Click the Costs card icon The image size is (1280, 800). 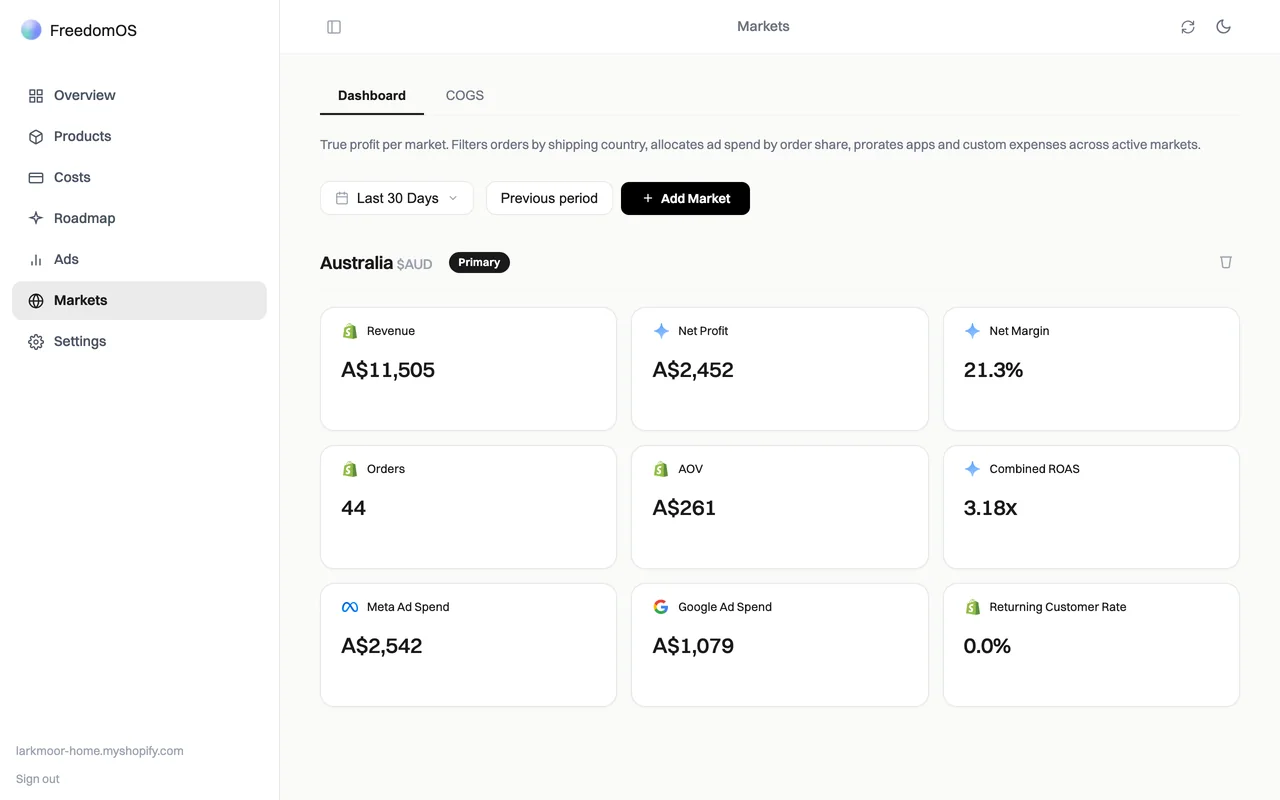36,178
